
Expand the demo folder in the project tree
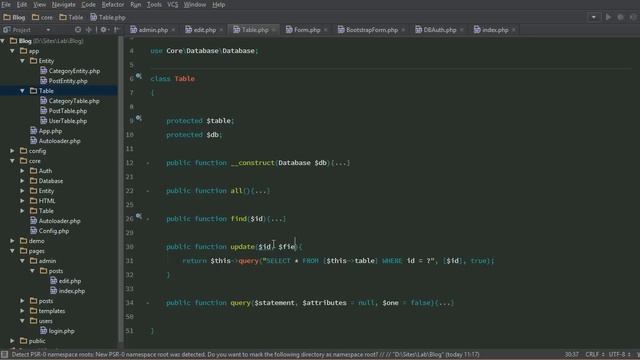click(x=12, y=241)
